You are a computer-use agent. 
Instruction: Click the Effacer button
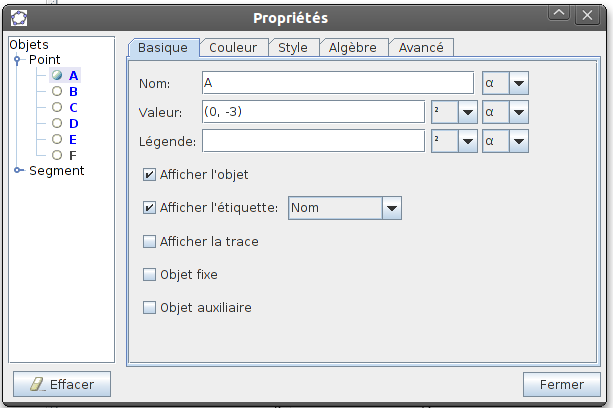[61, 384]
